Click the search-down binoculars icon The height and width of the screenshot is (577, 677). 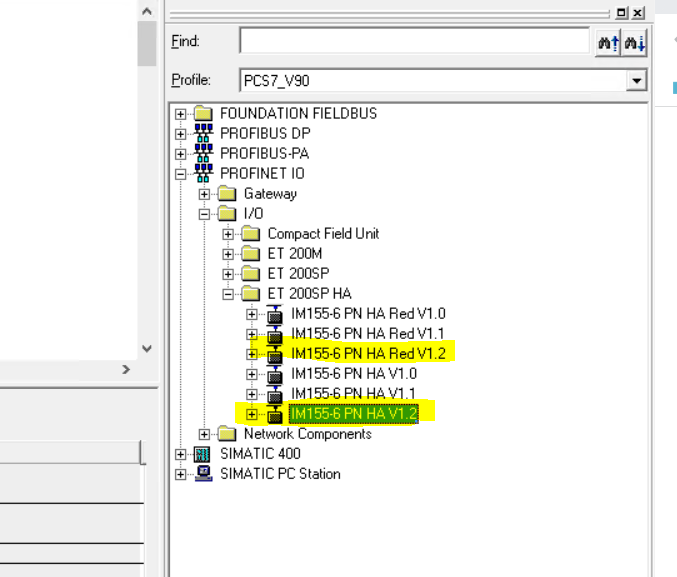[634, 42]
